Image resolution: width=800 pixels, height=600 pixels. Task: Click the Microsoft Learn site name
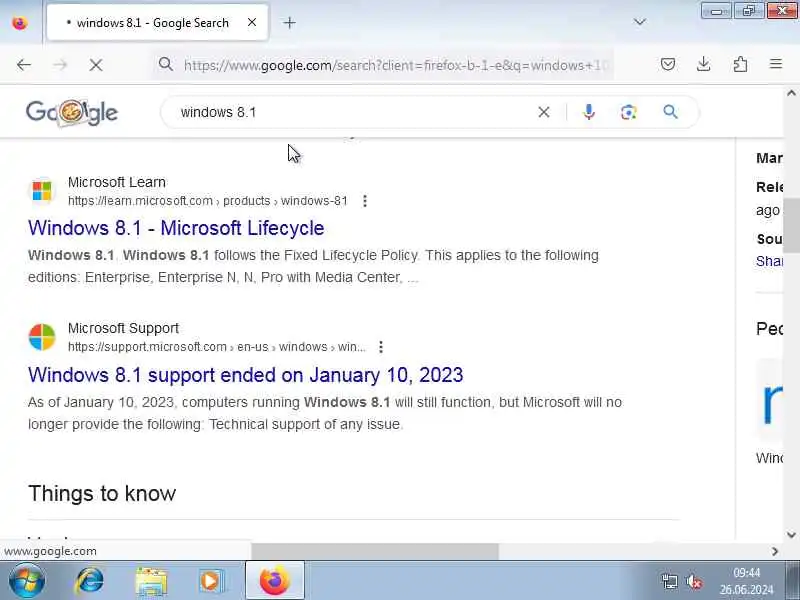117,182
